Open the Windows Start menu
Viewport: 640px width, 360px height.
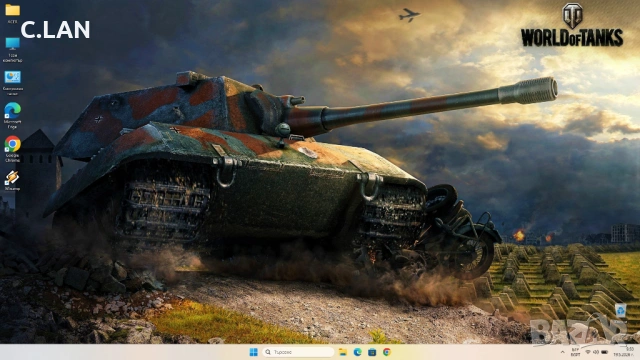point(253,352)
